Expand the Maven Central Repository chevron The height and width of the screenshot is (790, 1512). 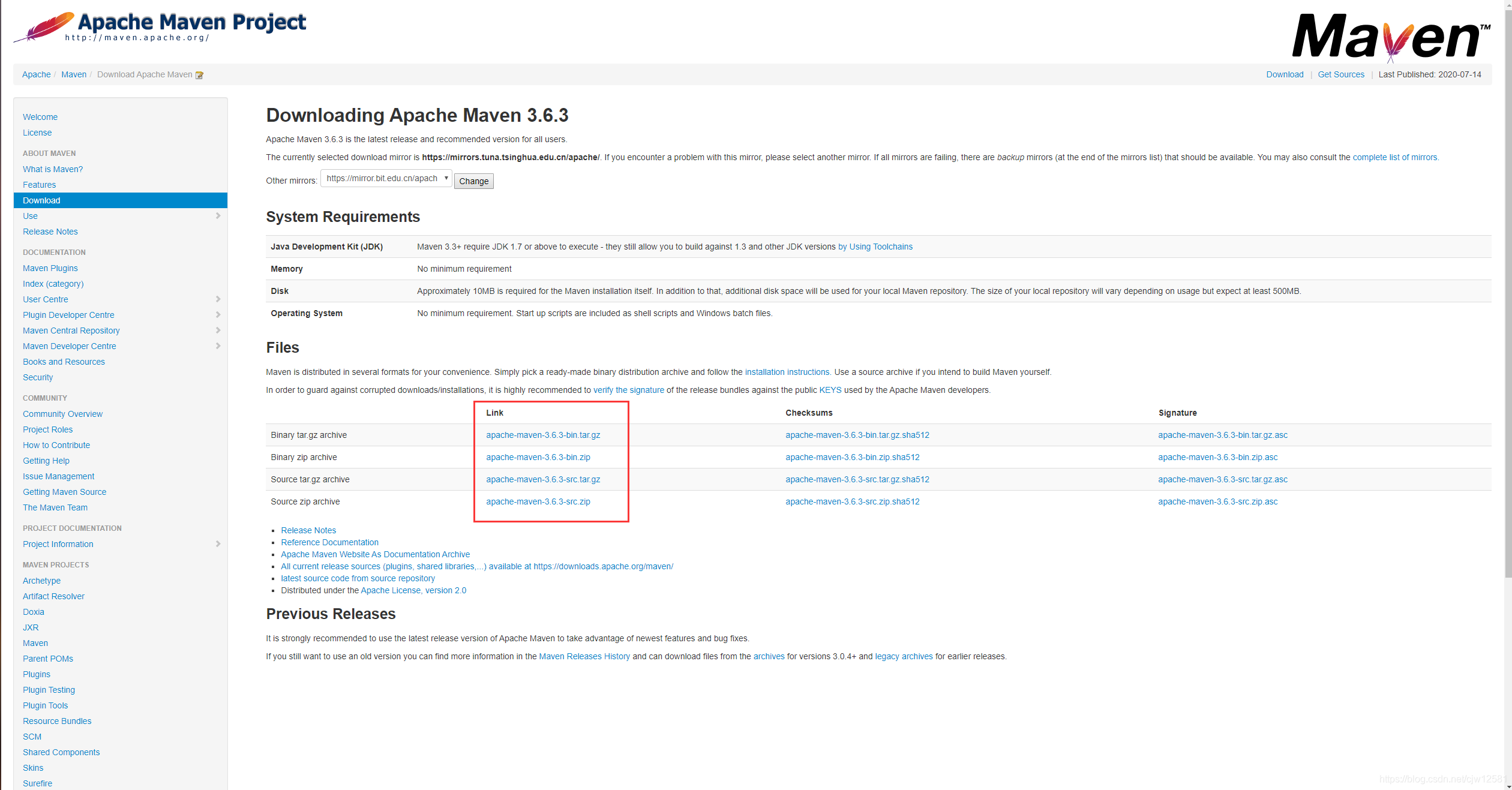pyautogui.click(x=218, y=331)
